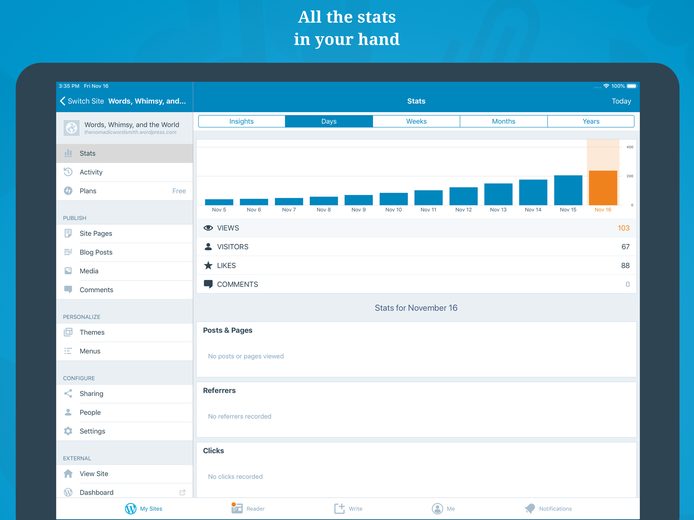Click 'Posts & Pages' section header

[227, 330]
